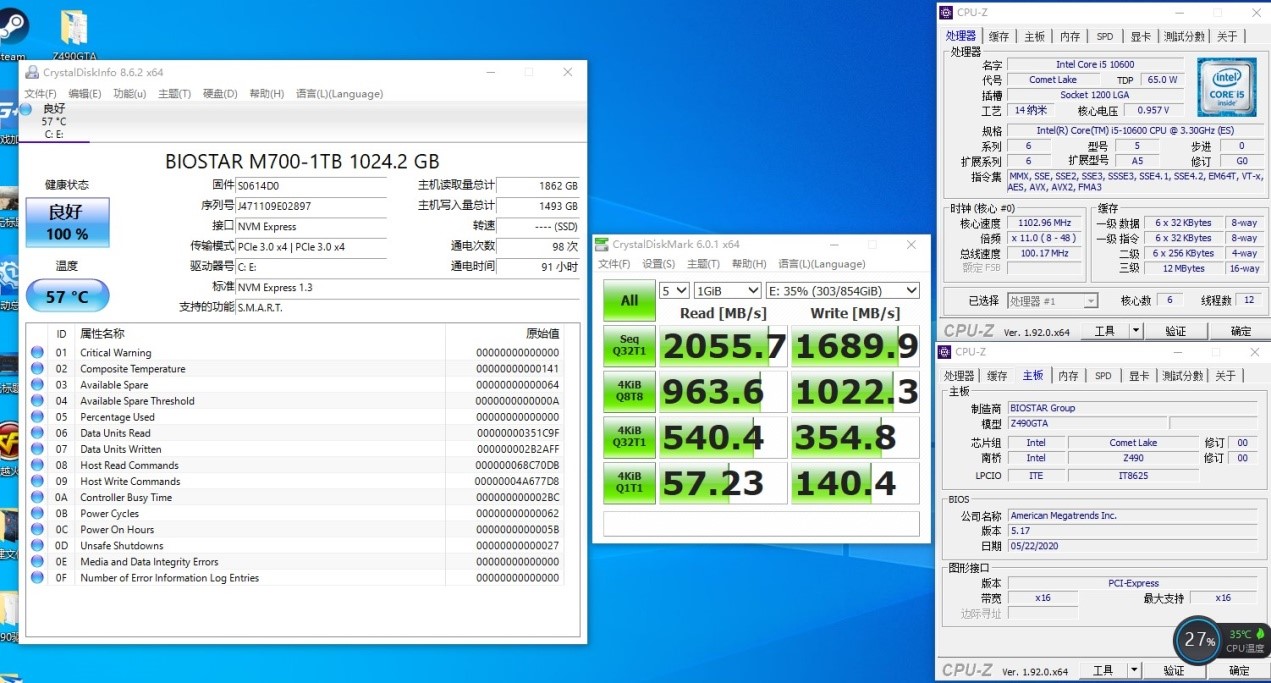
Task: Open the 功能(u) menu in CrystalDiskInfo
Action: (x=129, y=94)
